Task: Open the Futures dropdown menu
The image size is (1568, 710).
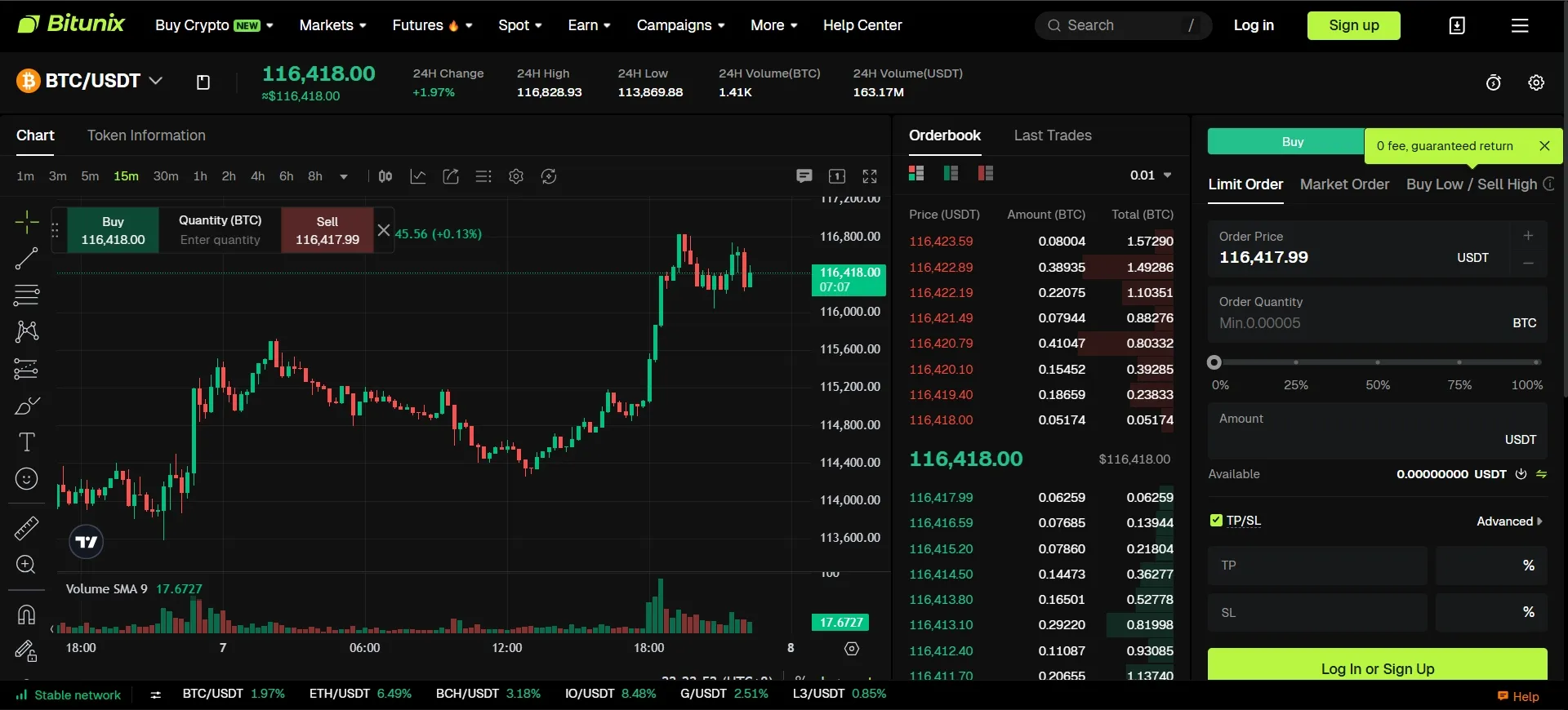Action: [x=432, y=25]
